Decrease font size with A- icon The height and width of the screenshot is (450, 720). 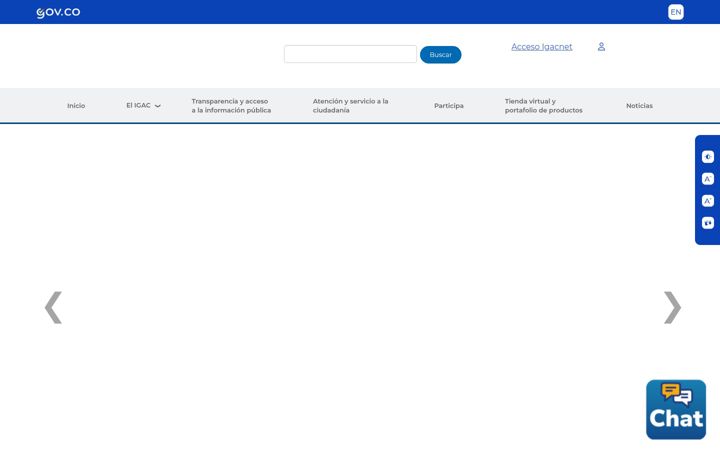click(x=708, y=179)
